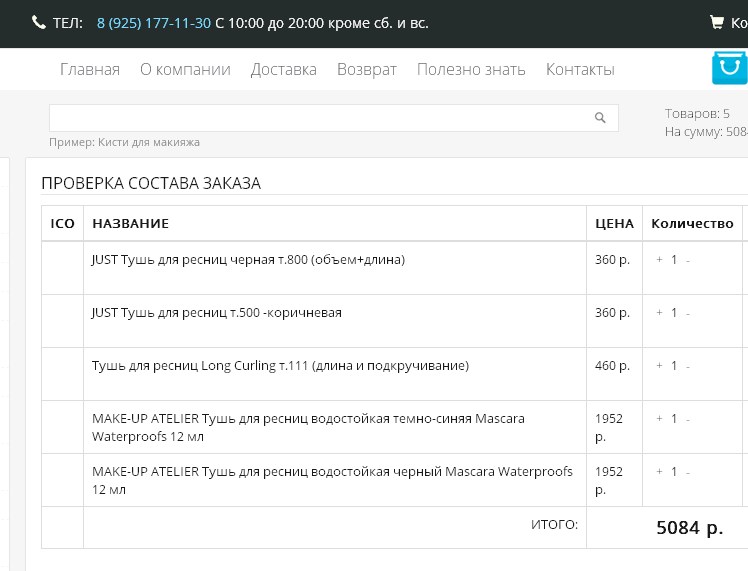This screenshot has width=748, height=571.
Task: Decrease quantity of JUST Тушь черная т.800
Action: [x=687, y=261]
